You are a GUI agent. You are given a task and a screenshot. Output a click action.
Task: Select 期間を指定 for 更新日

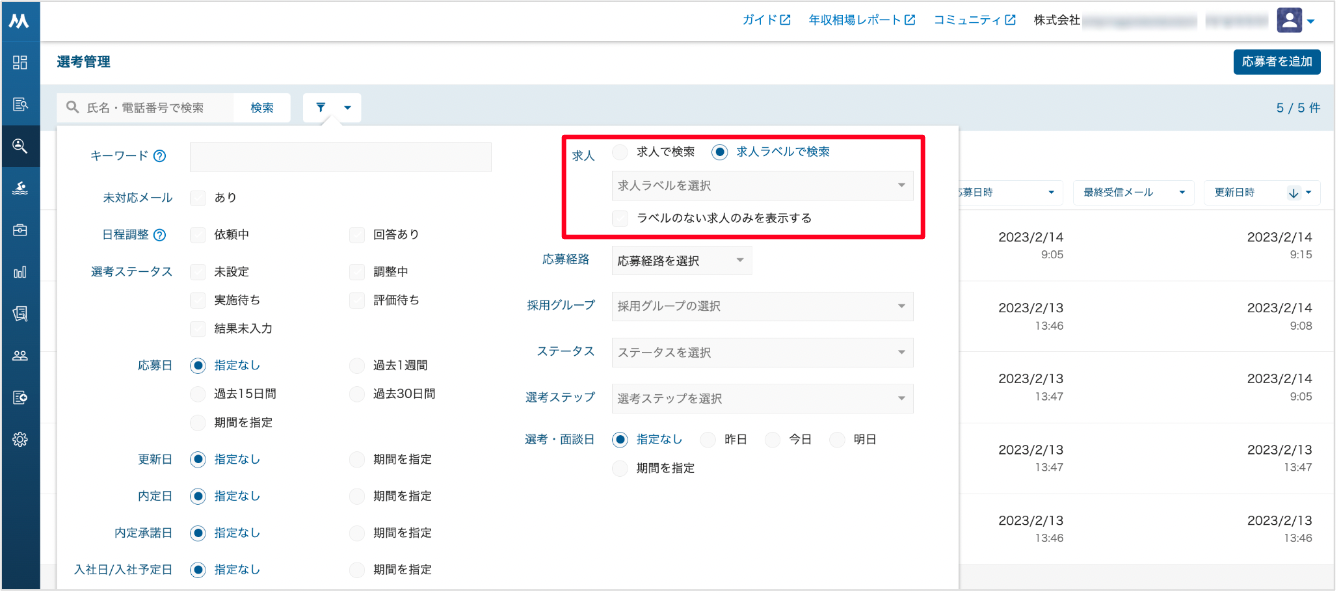pos(357,460)
